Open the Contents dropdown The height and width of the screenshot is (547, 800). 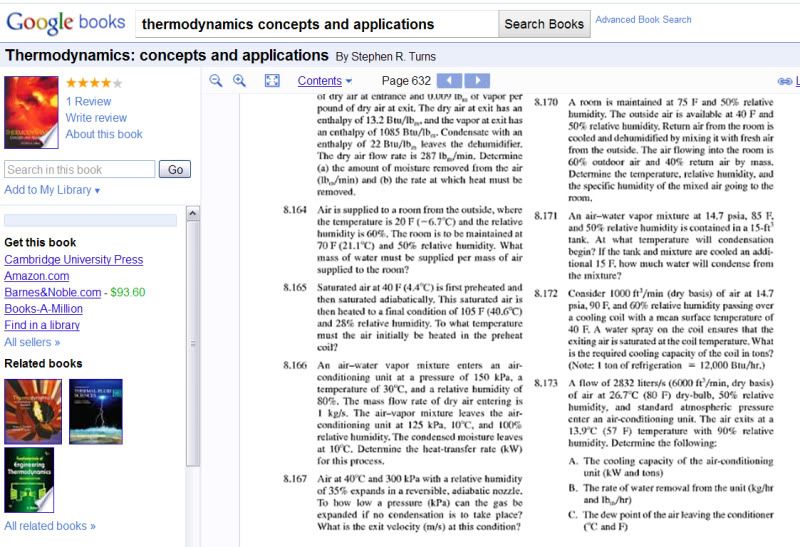pyautogui.click(x=324, y=81)
